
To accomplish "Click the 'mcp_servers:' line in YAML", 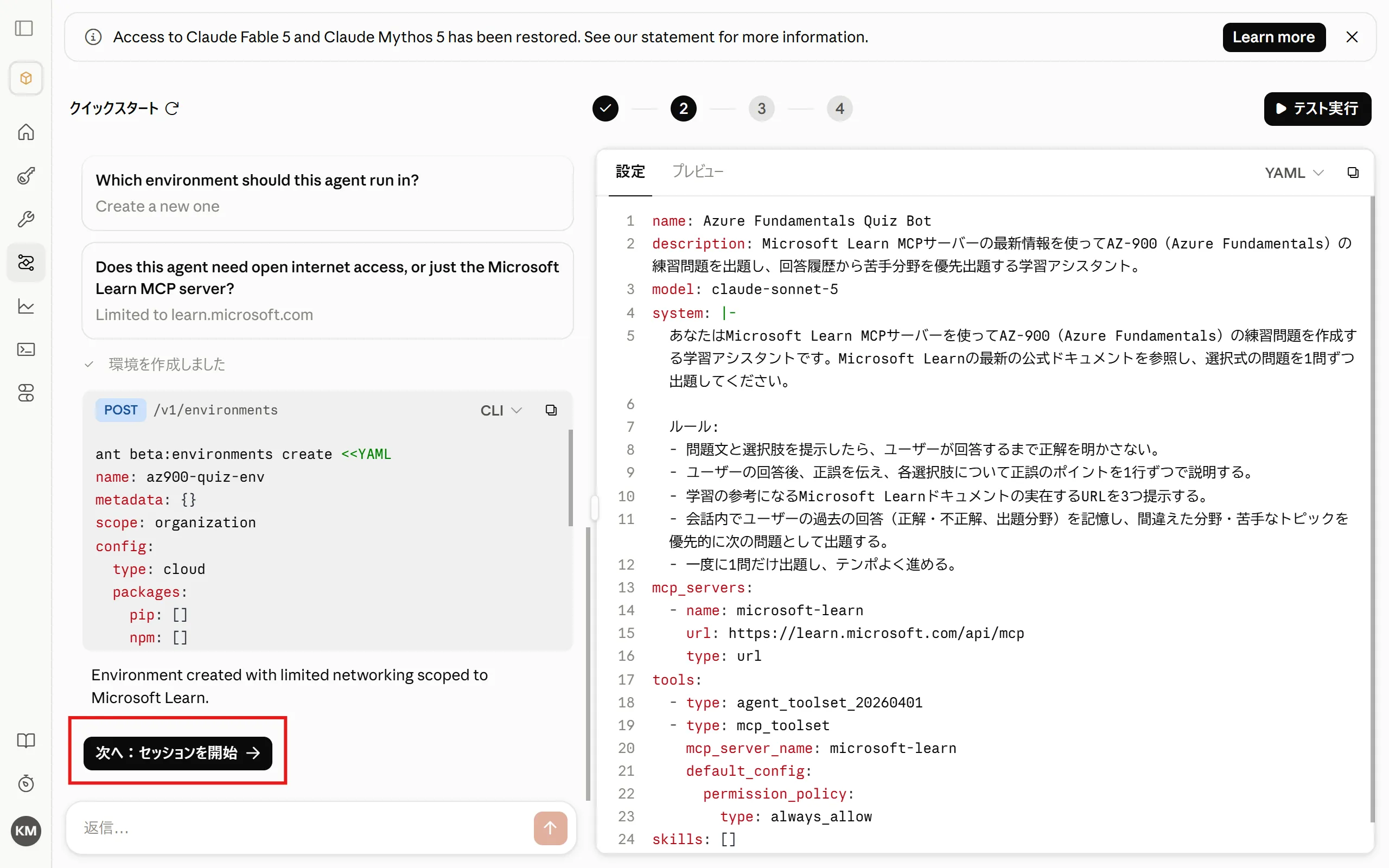I will click(702, 588).
